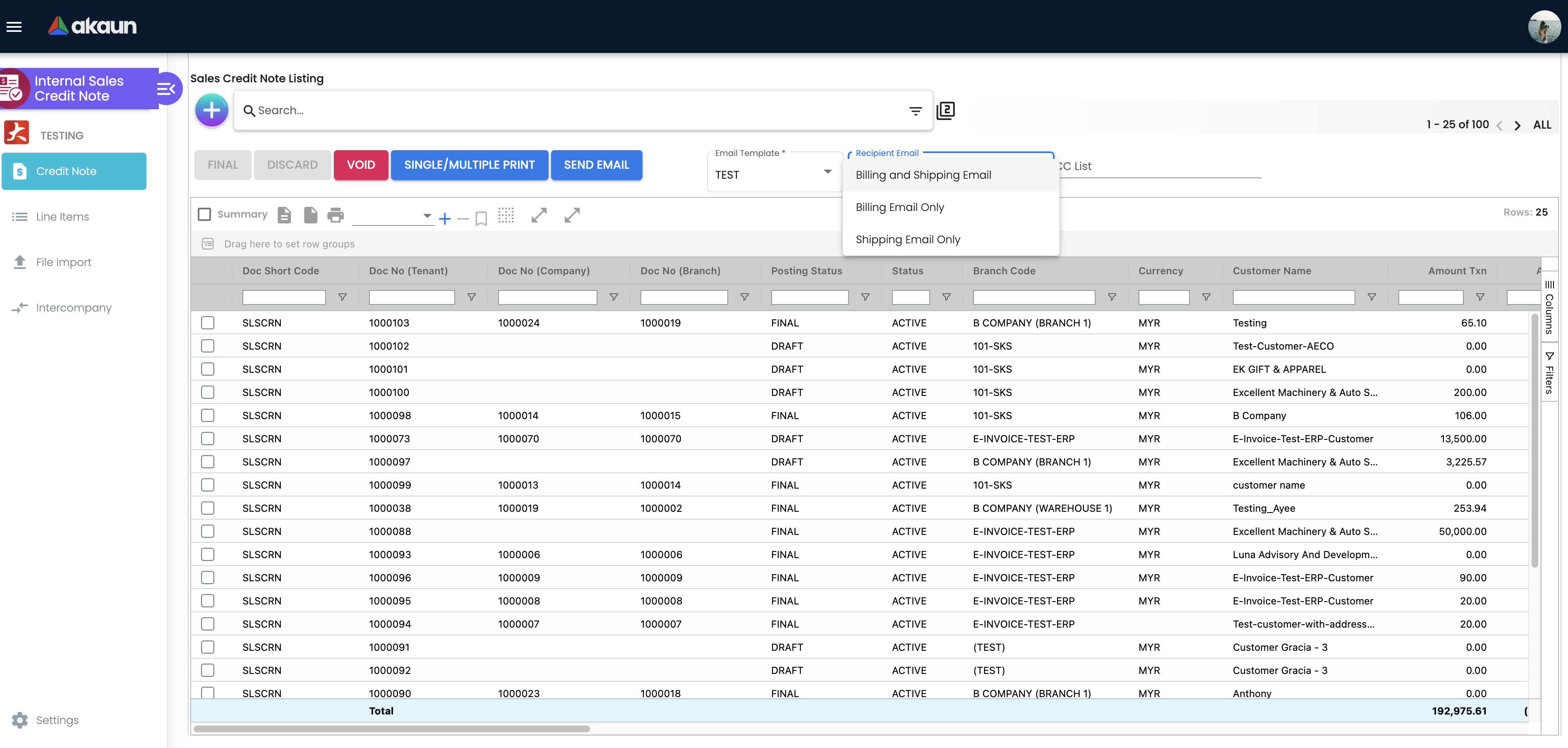The height and width of the screenshot is (748, 1568).
Task: Choose Billing Email Only option
Action: (x=950, y=207)
